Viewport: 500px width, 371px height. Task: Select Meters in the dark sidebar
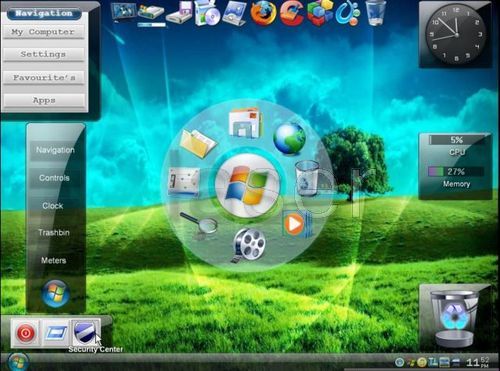click(53, 260)
